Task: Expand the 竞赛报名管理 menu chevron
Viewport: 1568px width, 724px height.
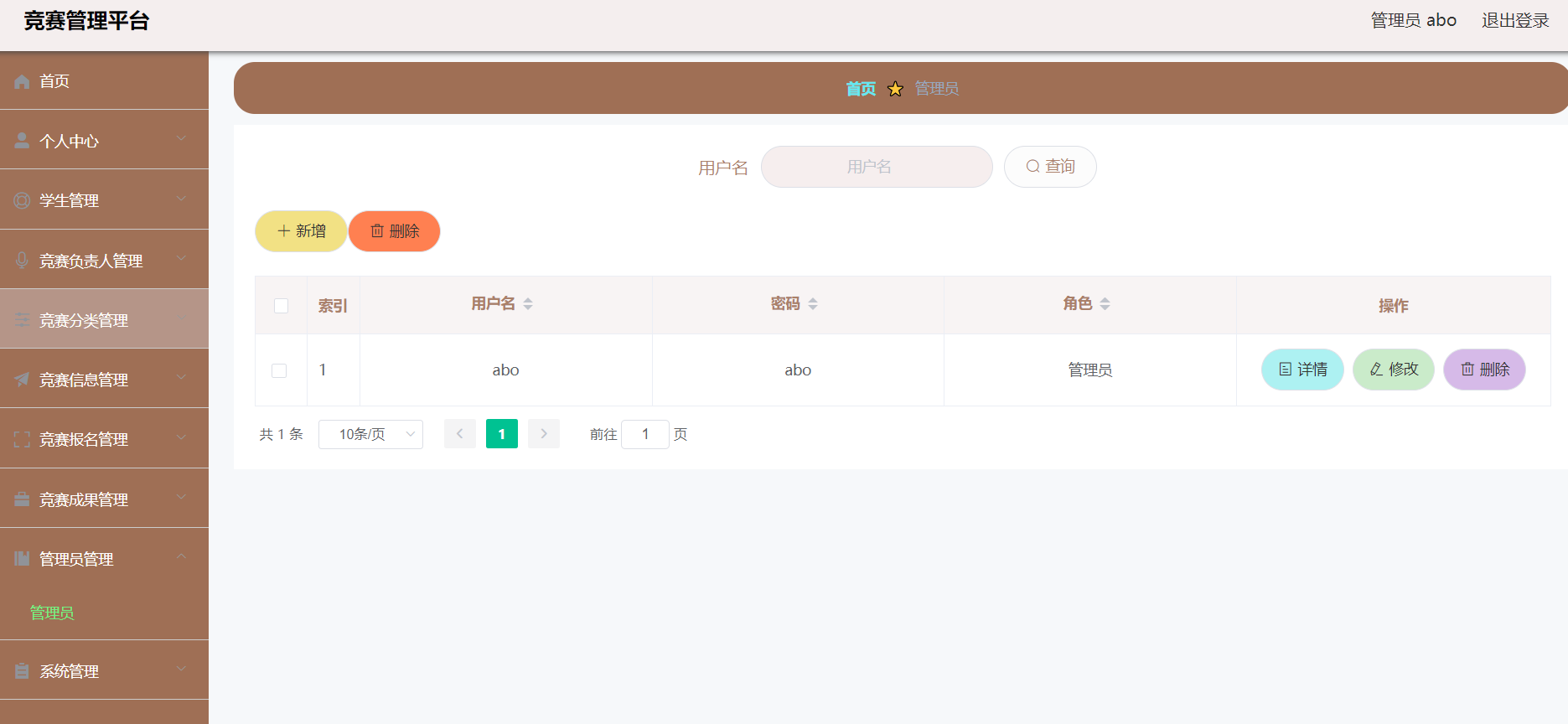Action: (x=181, y=437)
